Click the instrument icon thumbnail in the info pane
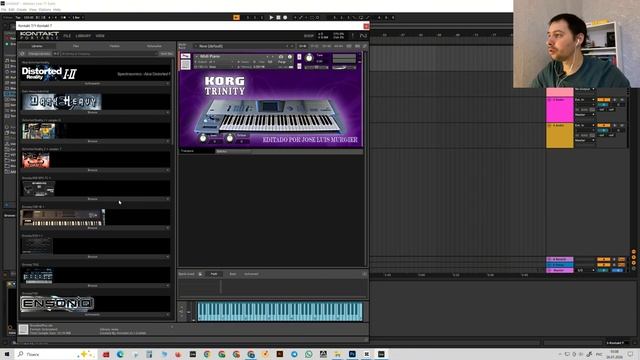 pyautogui.click(x=23, y=329)
